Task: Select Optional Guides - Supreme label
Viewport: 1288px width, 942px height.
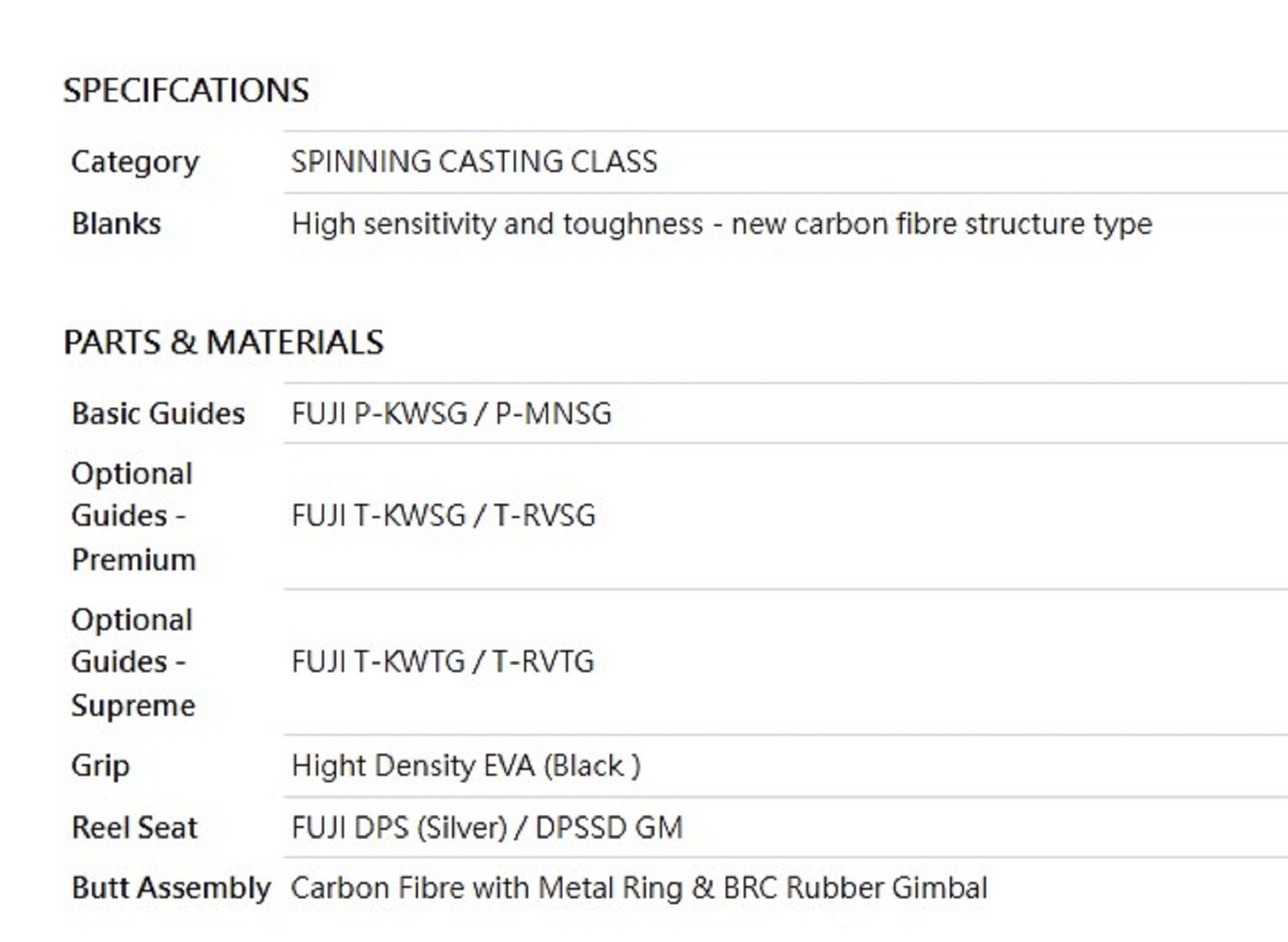Action: tap(133, 662)
